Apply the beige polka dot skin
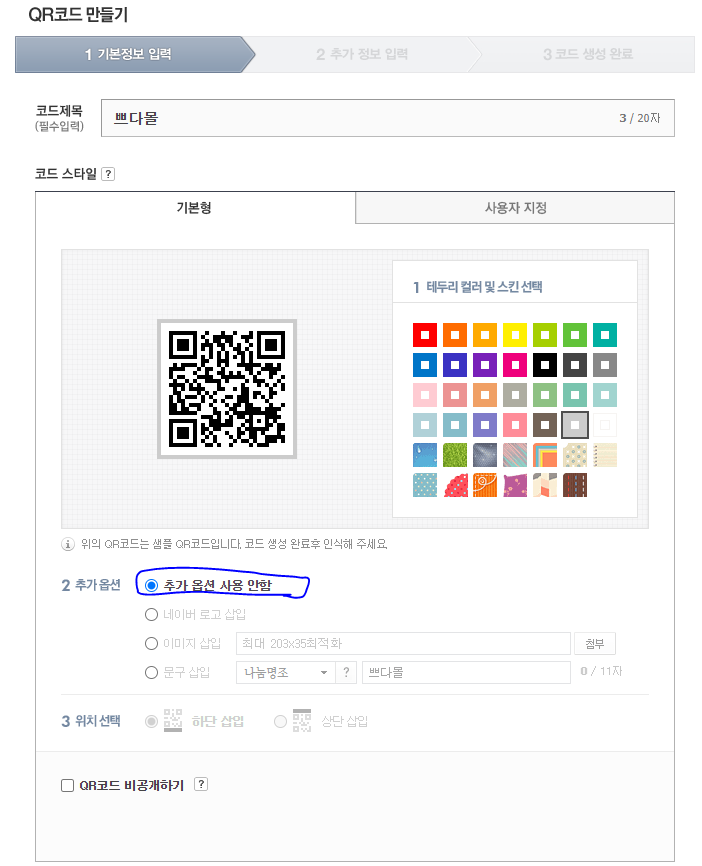 pos(574,455)
